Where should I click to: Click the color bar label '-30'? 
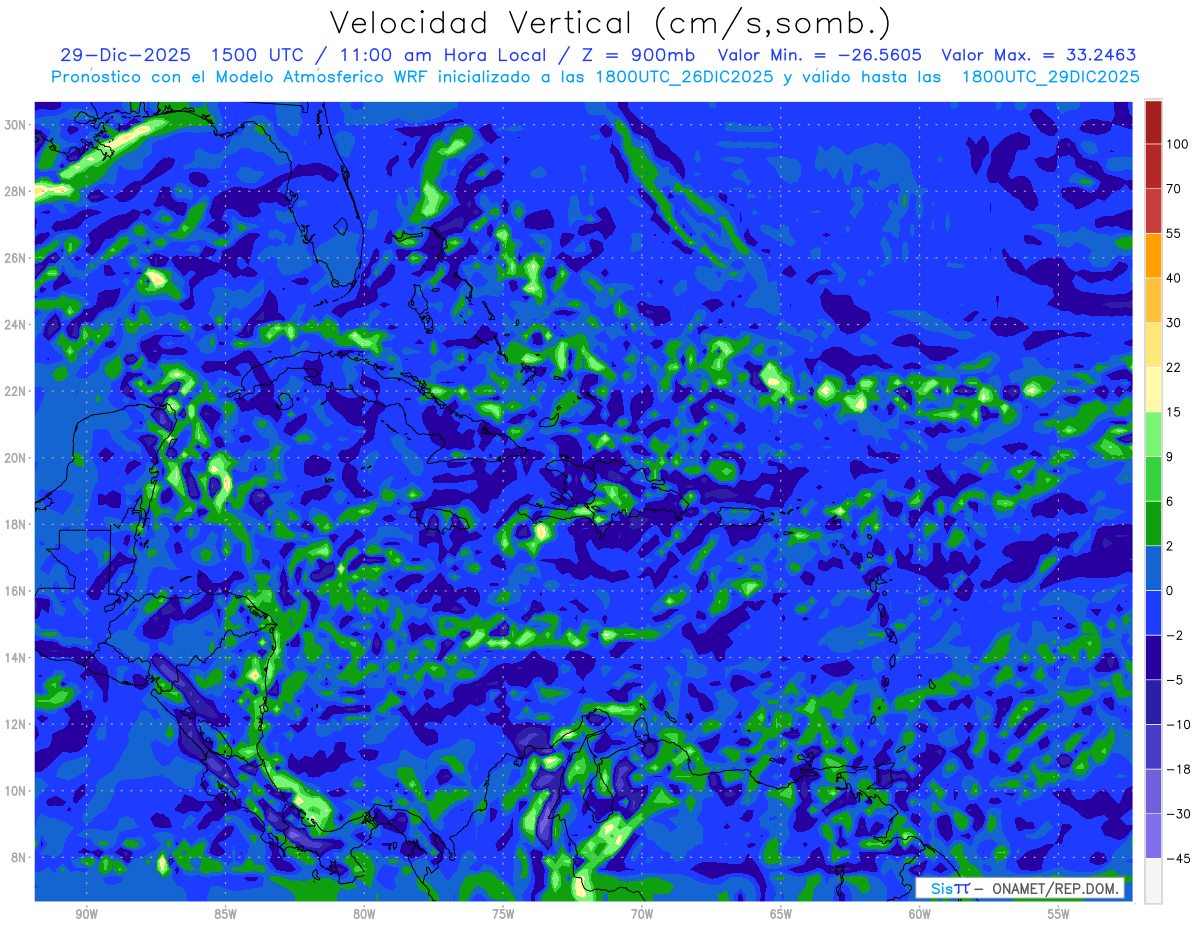(1177, 813)
